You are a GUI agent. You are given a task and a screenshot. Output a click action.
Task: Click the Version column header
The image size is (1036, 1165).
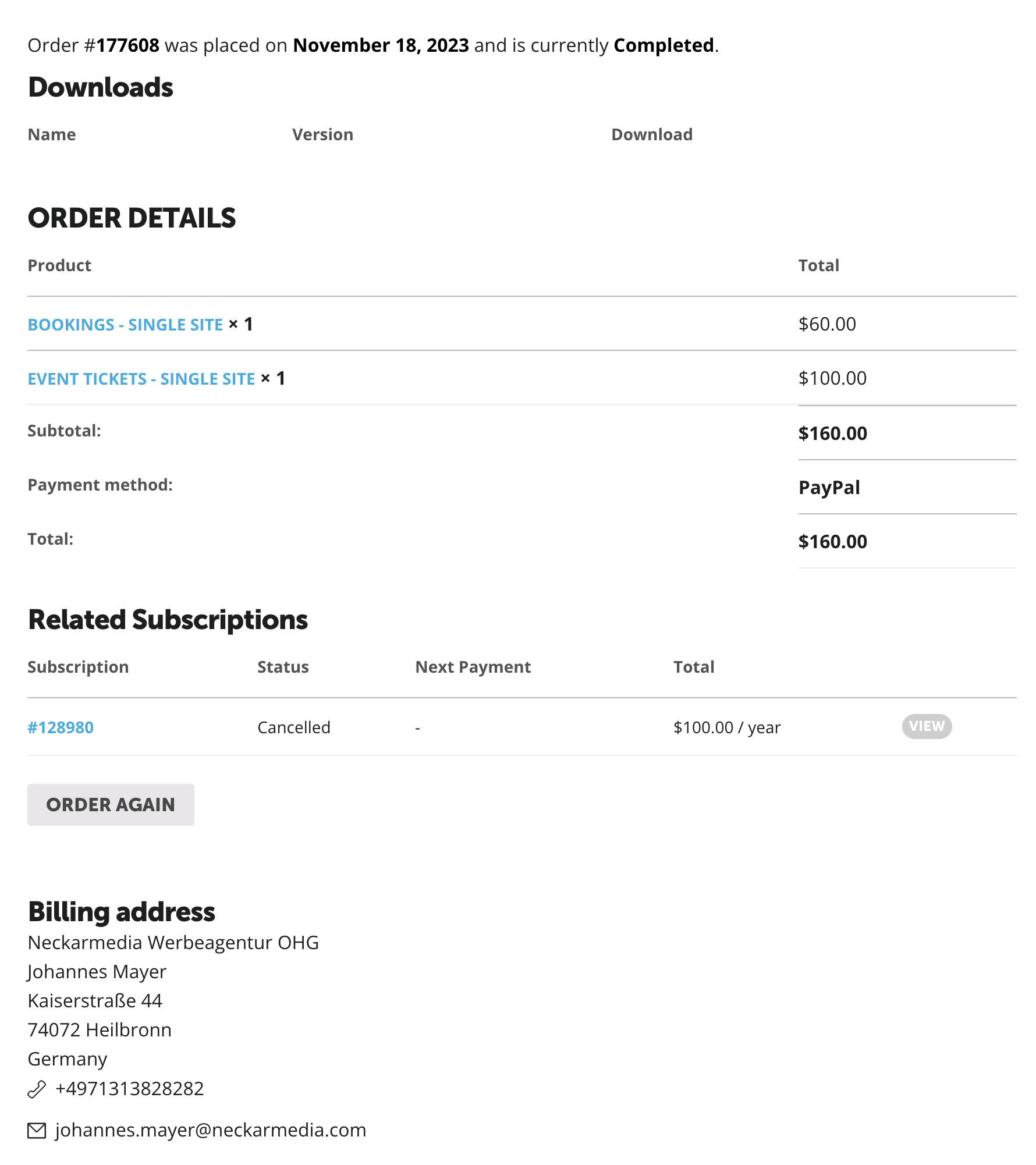(322, 134)
